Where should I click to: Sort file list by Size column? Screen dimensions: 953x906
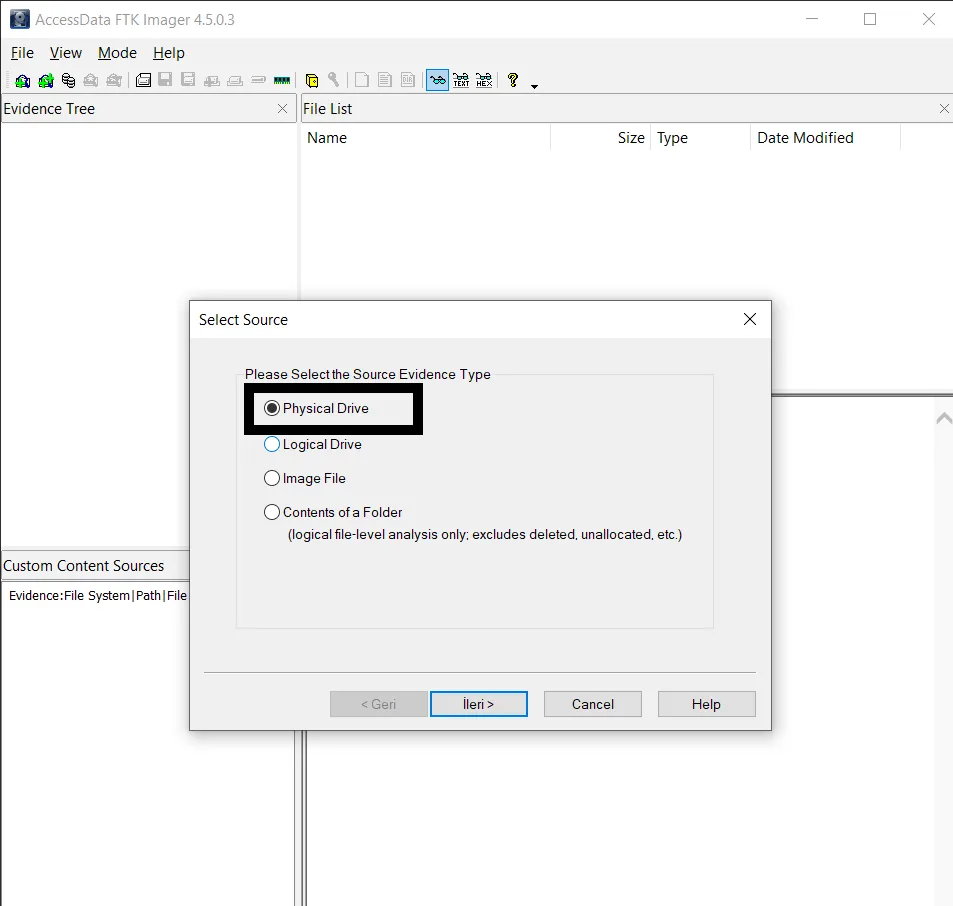pos(600,138)
